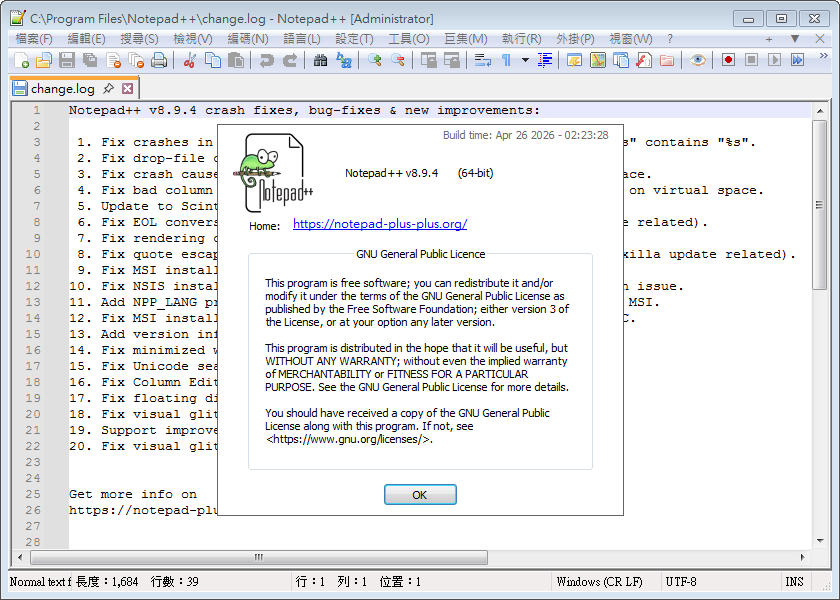Viewport: 840px width, 600px height.
Task: Toggle INS mode in status bar
Action: coord(794,582)
